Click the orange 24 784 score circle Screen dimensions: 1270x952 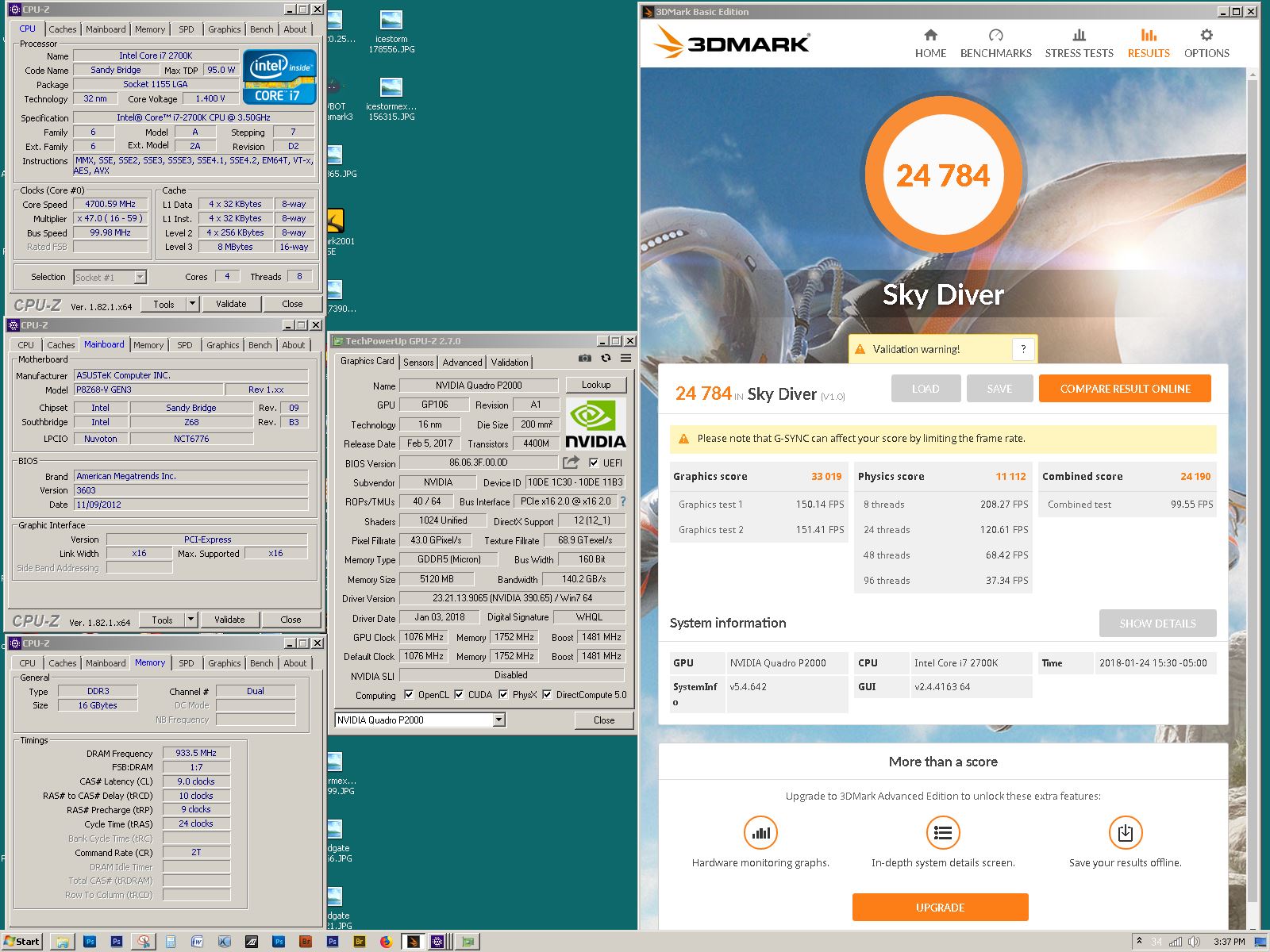pyautogui.click(x=943, y=175)
